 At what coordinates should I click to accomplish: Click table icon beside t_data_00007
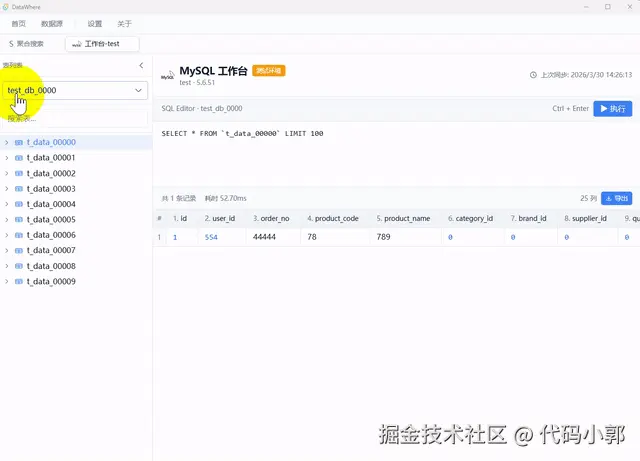click(19, 250)
